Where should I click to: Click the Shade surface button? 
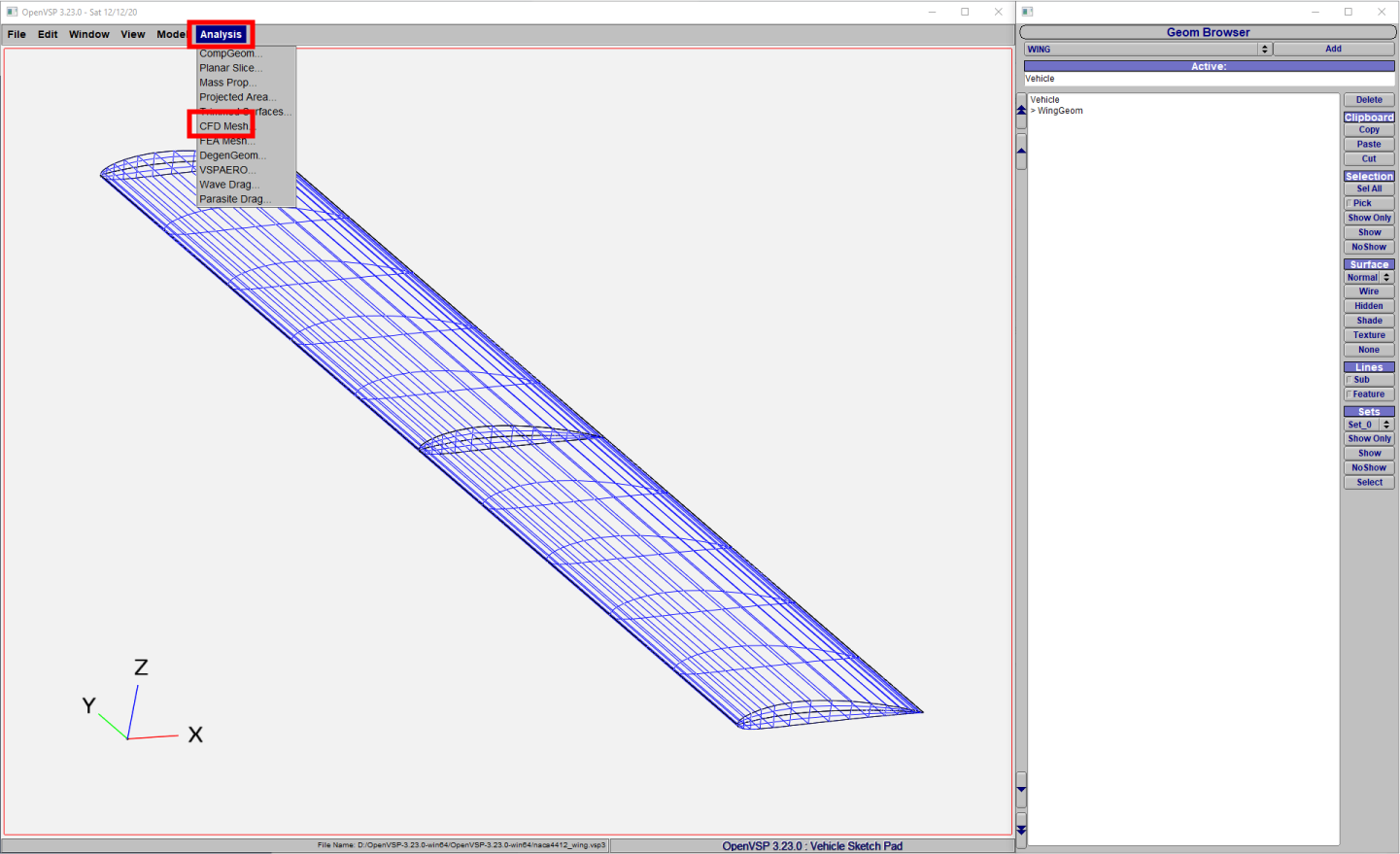1369,321
